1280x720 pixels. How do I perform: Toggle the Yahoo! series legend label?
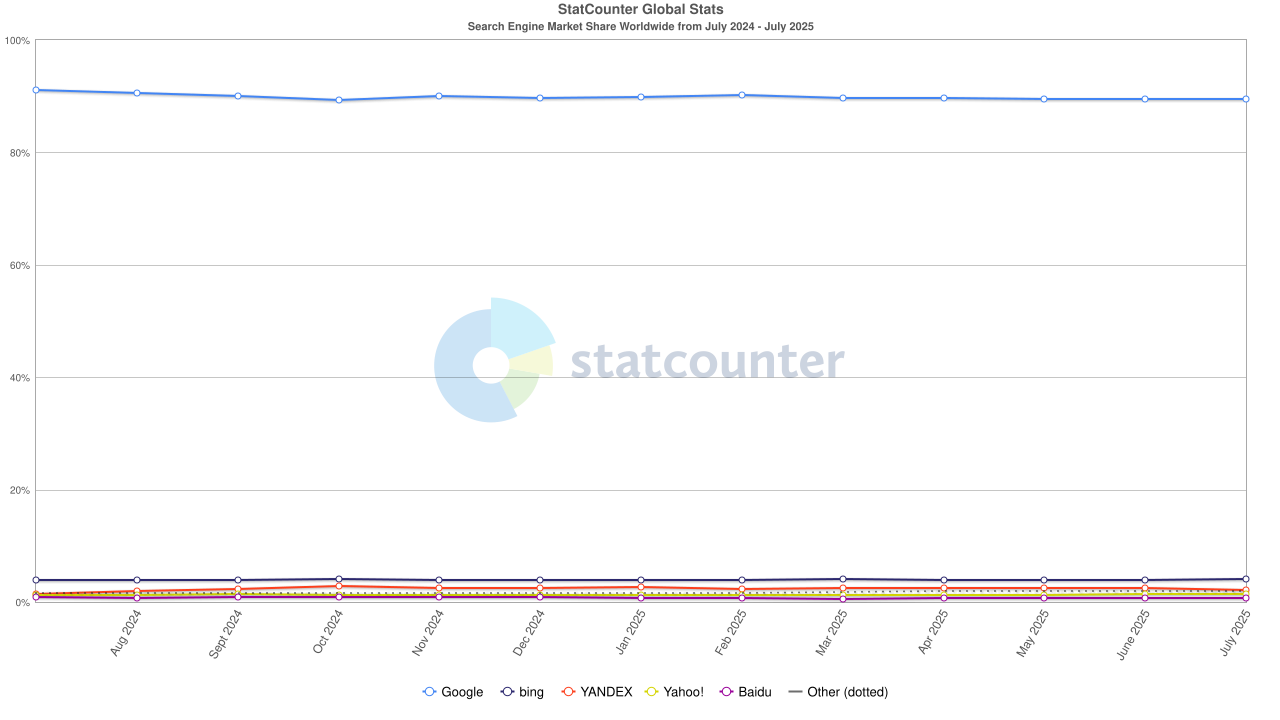click(x=683, y=692)
